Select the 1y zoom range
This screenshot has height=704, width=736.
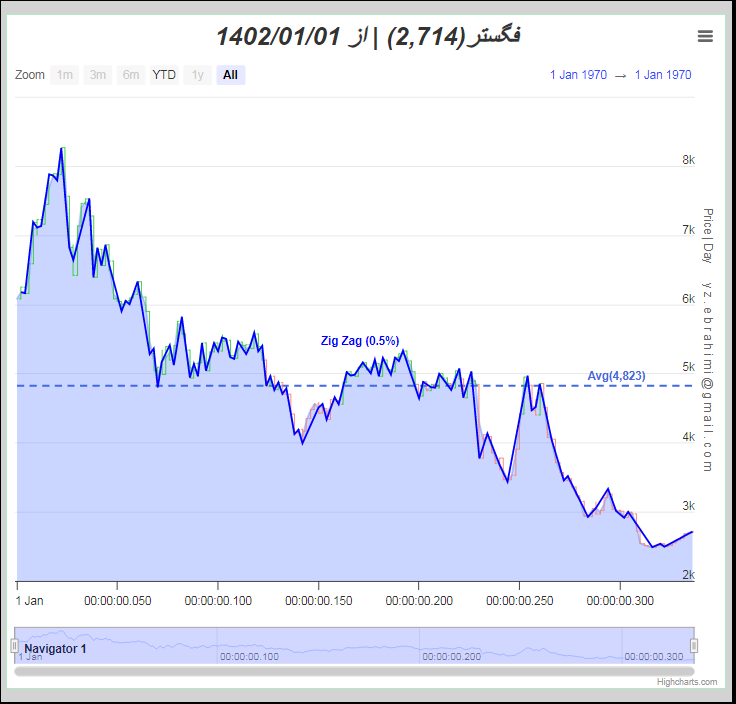tap(198, 75)
